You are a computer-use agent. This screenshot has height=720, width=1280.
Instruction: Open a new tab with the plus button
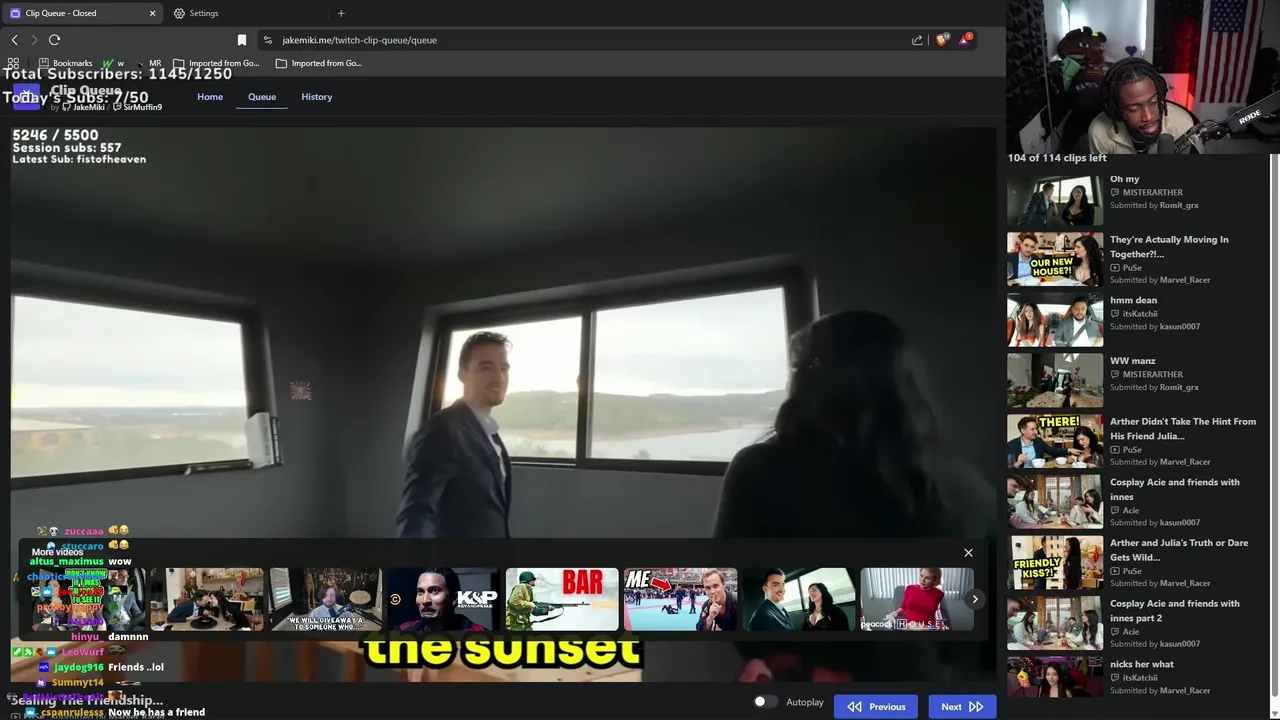tap(341, 13)
